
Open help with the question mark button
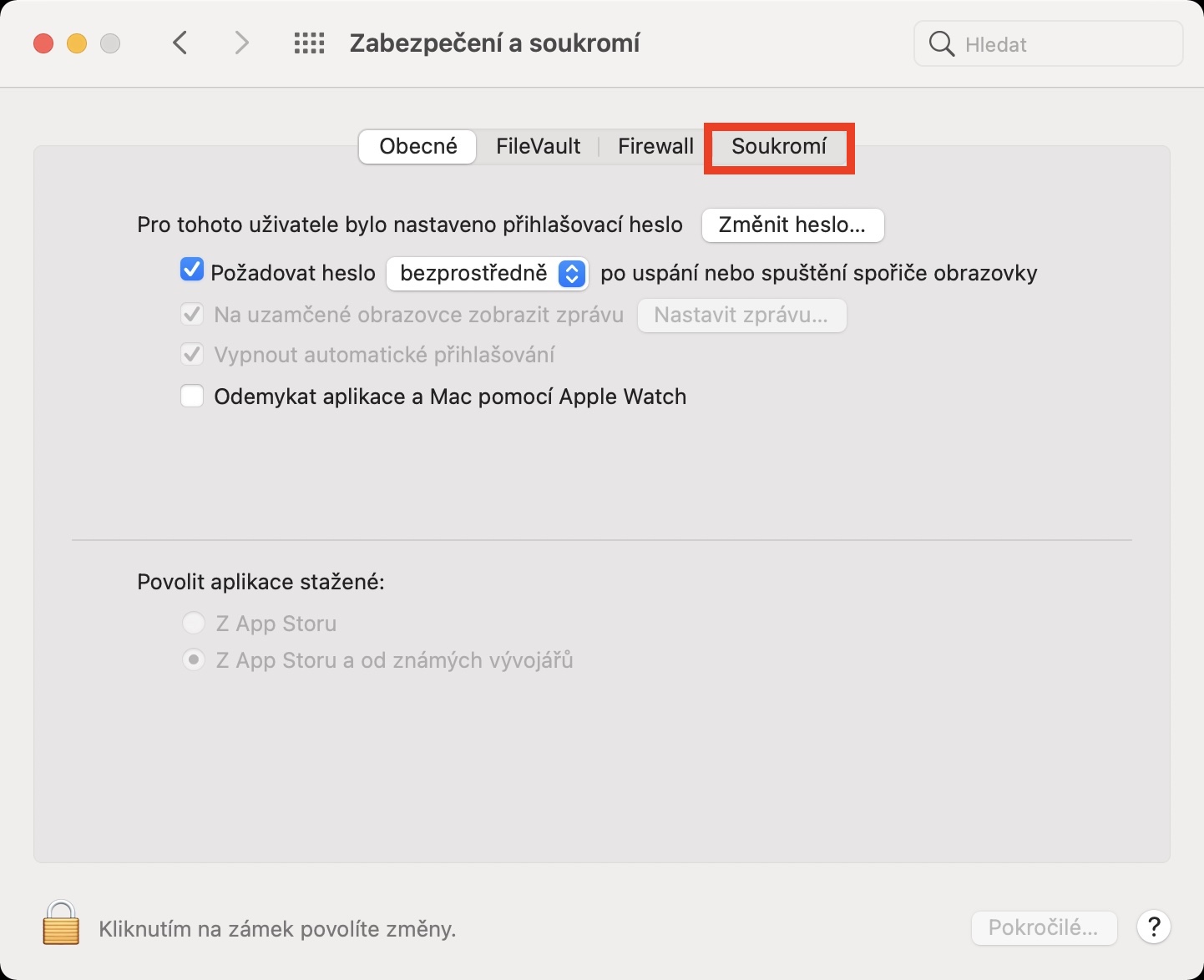(x=1153, y=927)
